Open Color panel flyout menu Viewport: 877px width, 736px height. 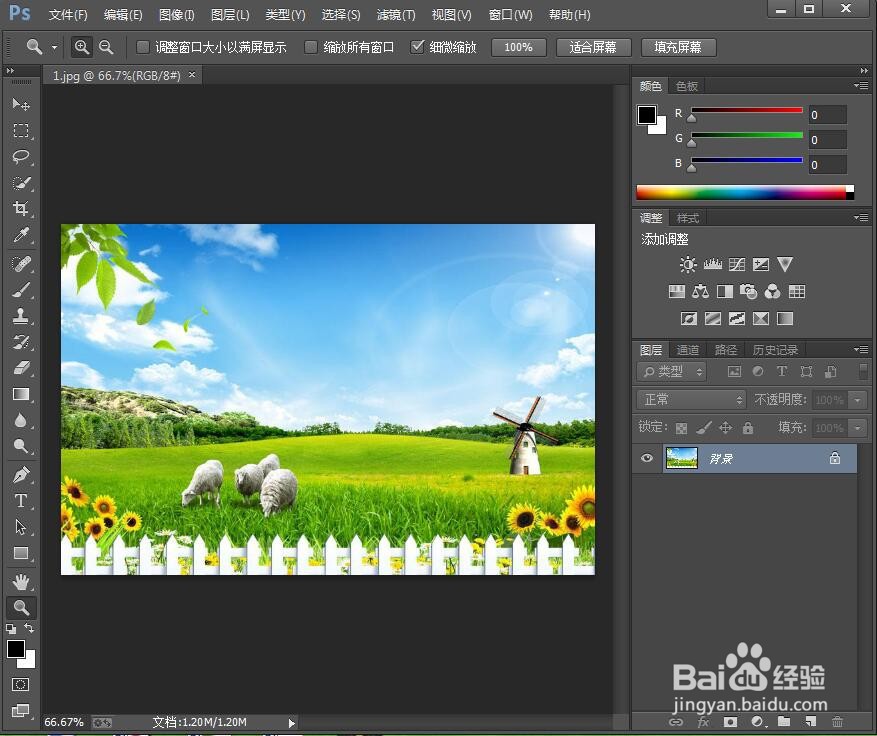point(861,86)
